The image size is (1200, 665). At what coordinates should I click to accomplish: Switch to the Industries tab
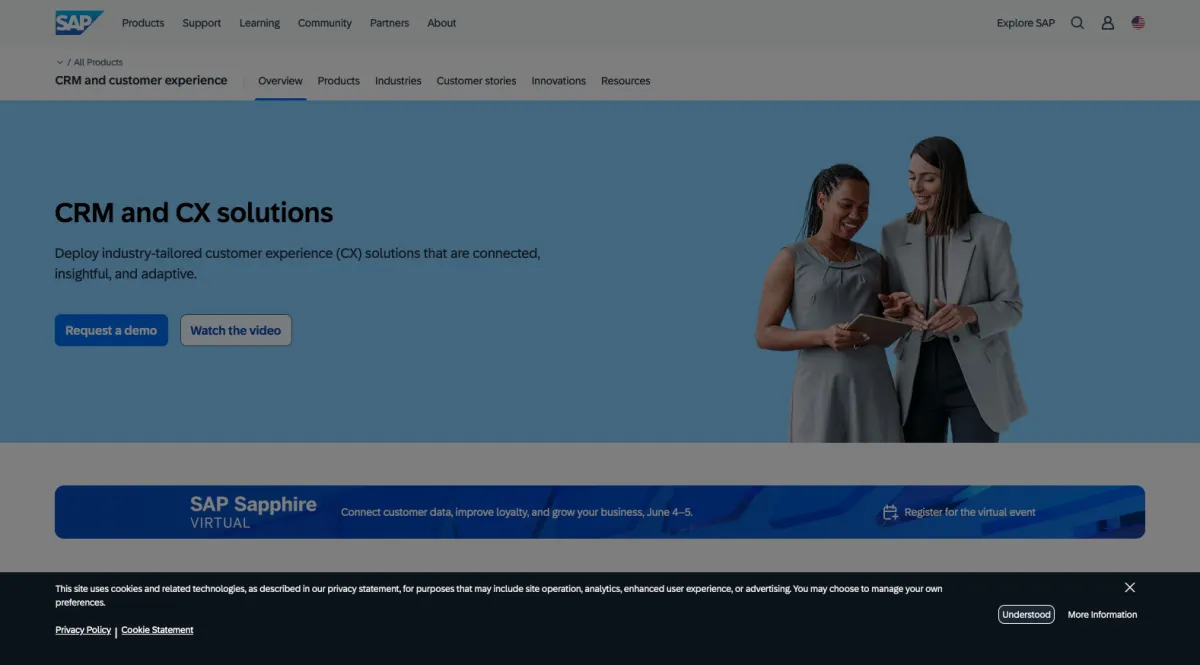[x=398, y=81]
